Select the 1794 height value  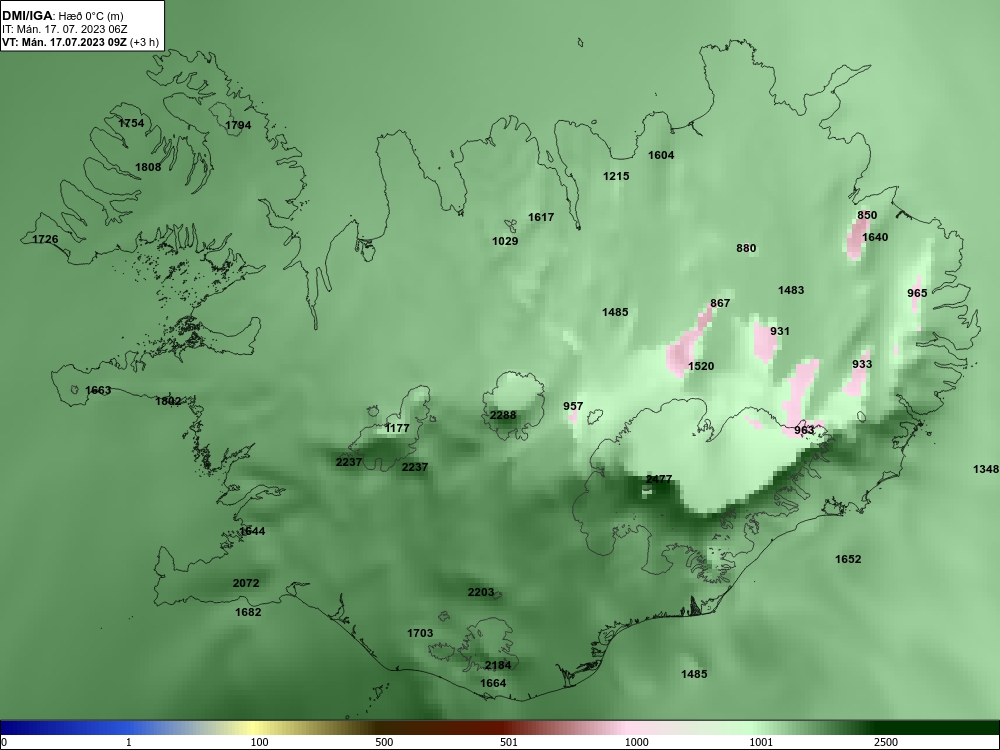238,125
